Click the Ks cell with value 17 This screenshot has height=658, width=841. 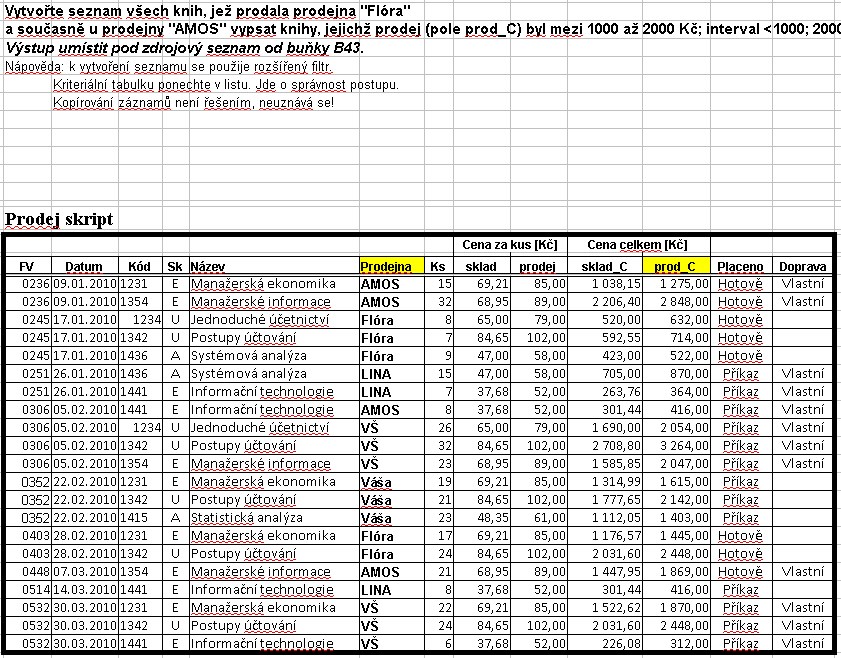[x=439, y=536]
